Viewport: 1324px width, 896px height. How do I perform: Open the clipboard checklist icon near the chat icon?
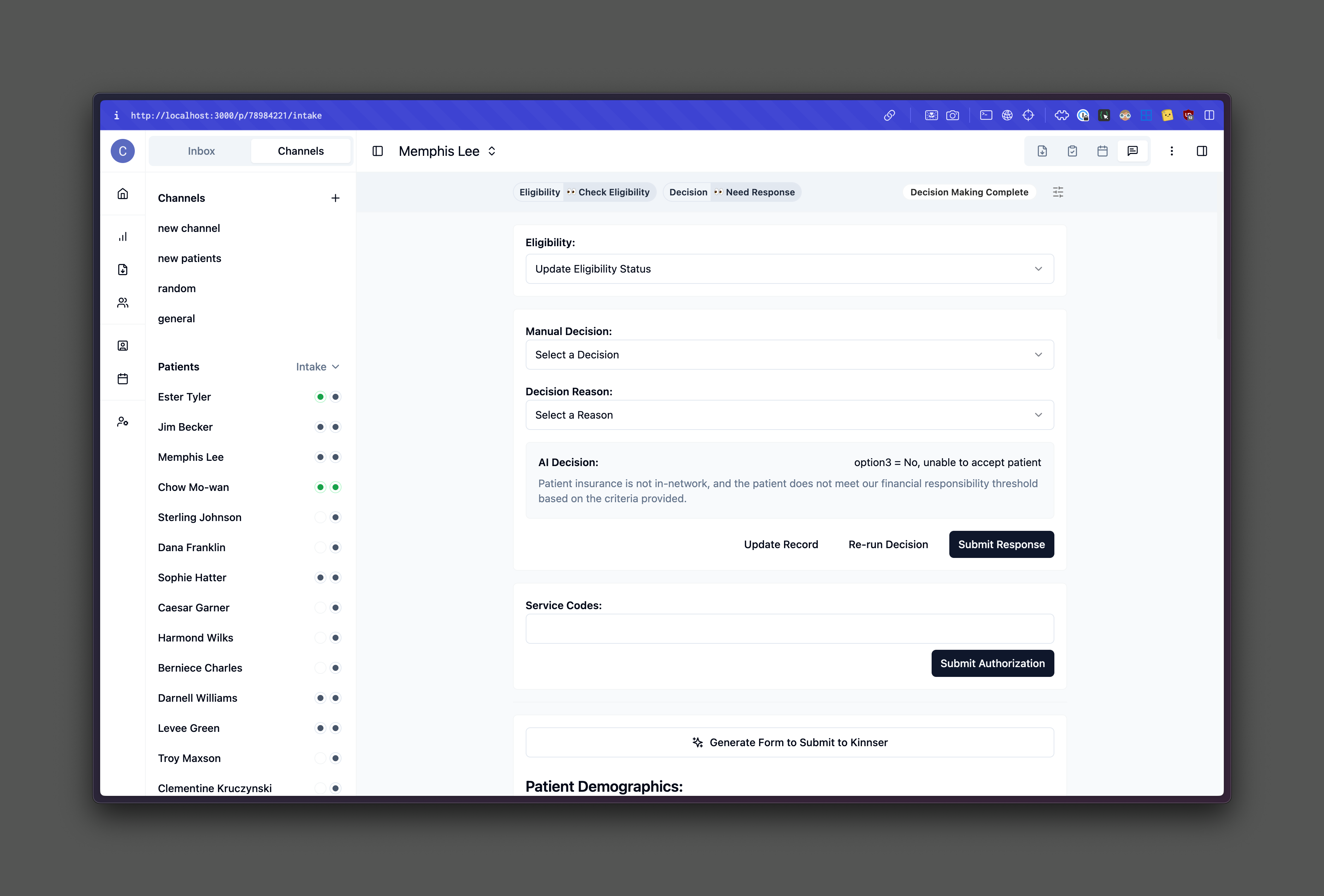click(x=1072, y=151)
